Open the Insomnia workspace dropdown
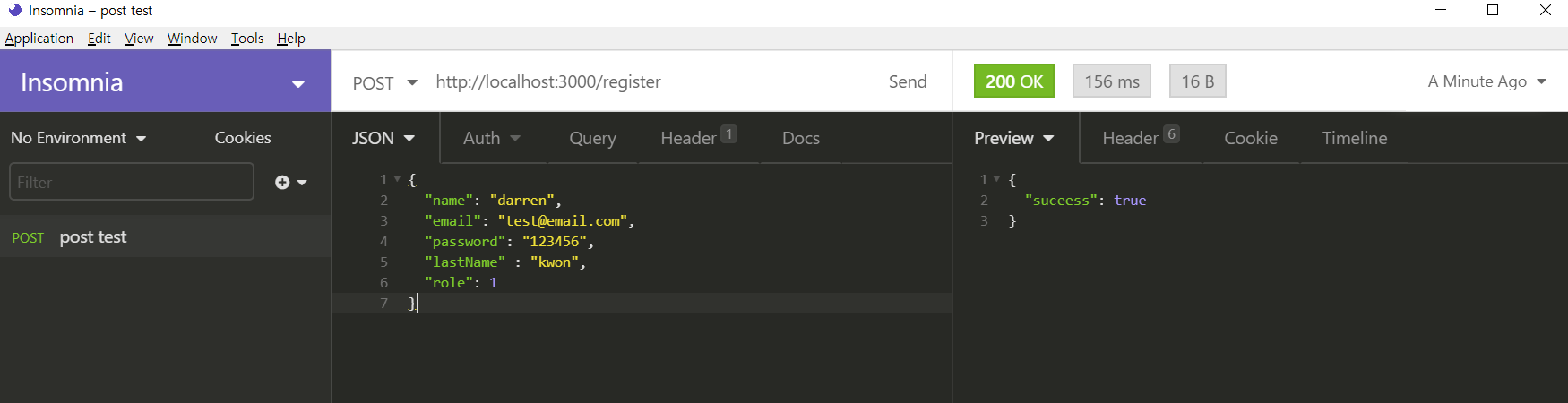The image size is (1568, 403). (298, 83)
